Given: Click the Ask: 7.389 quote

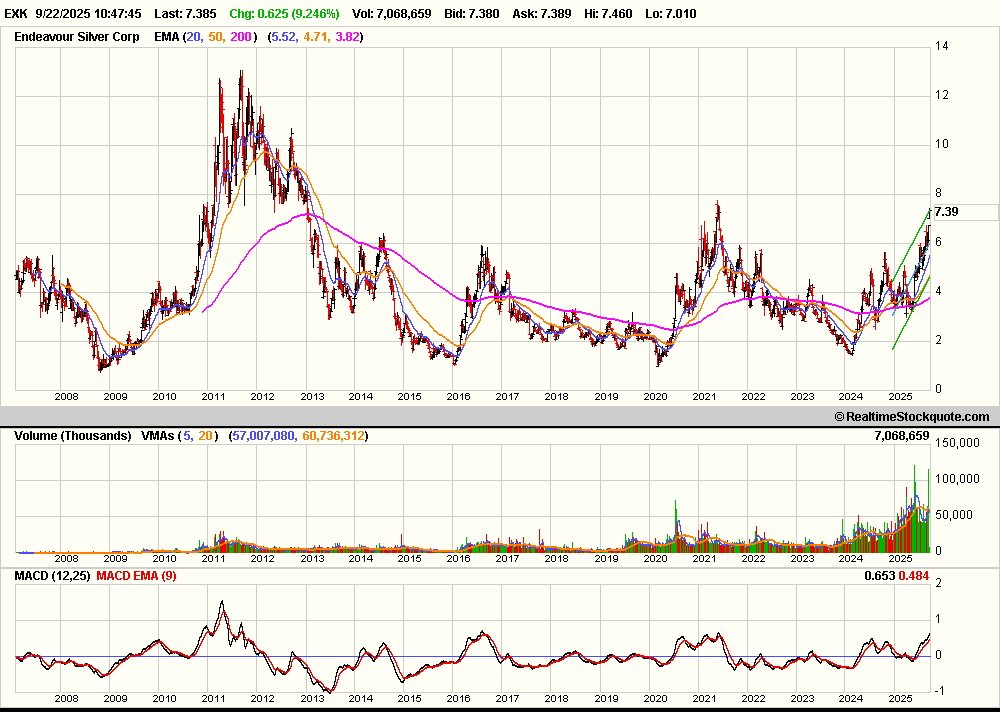Looking at the screenshot, I should pos(541,13).
